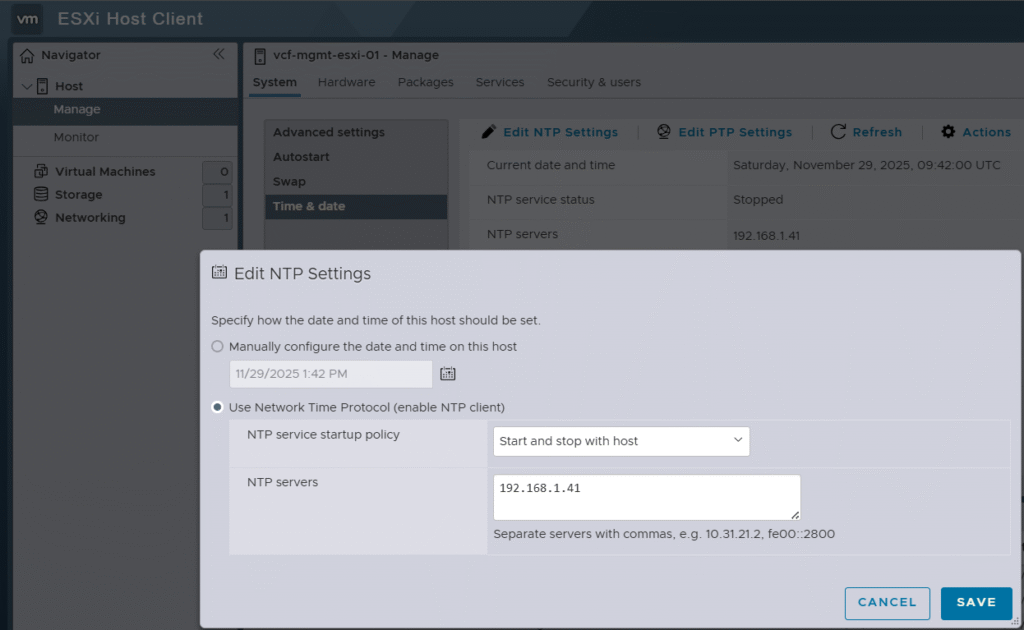The height and width of the screenshot is (630, 1024).
Task: Collapse the Host tree node
Action: (x=27, y=86)
